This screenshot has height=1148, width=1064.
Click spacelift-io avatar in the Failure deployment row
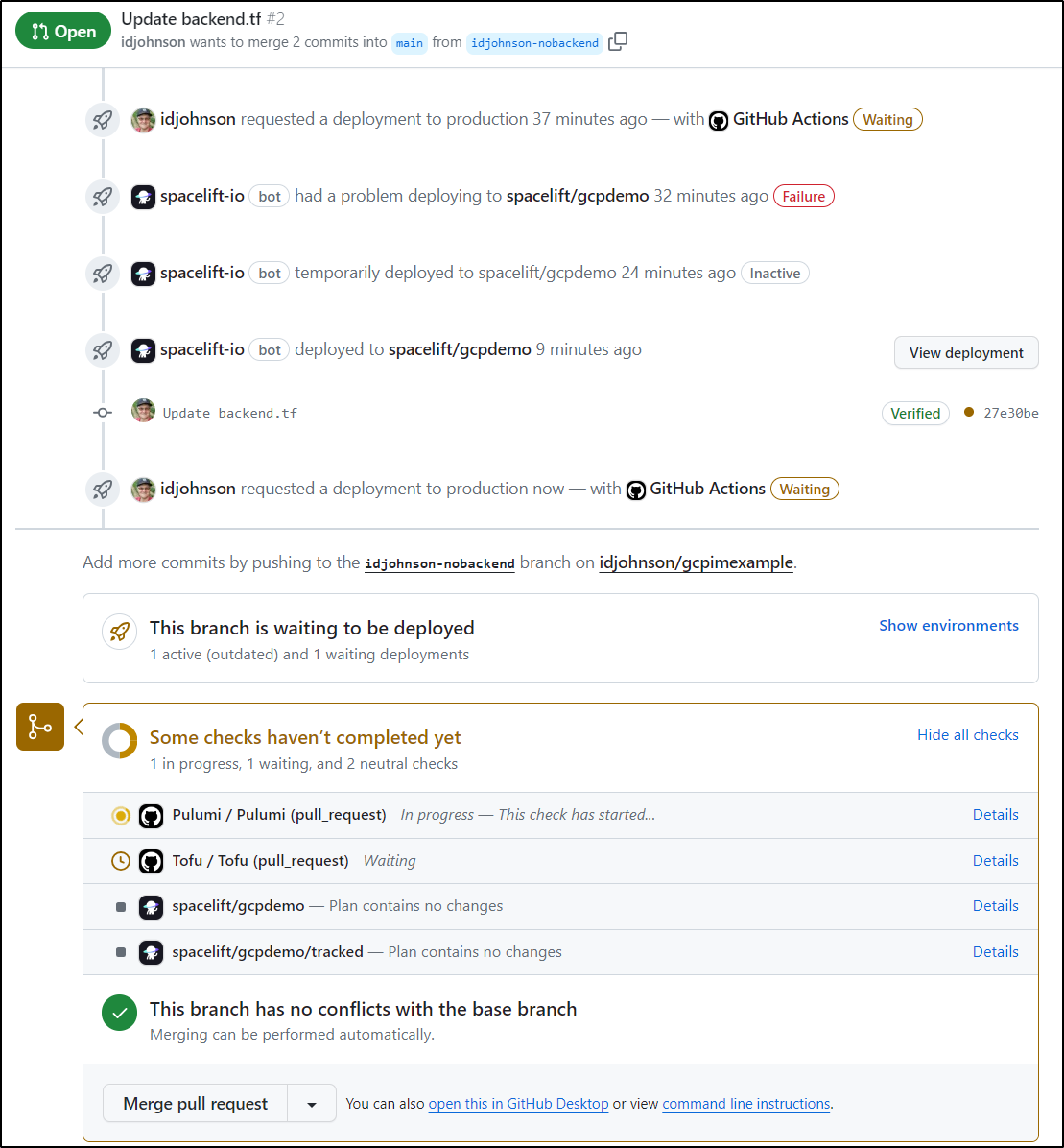point(143,197)
